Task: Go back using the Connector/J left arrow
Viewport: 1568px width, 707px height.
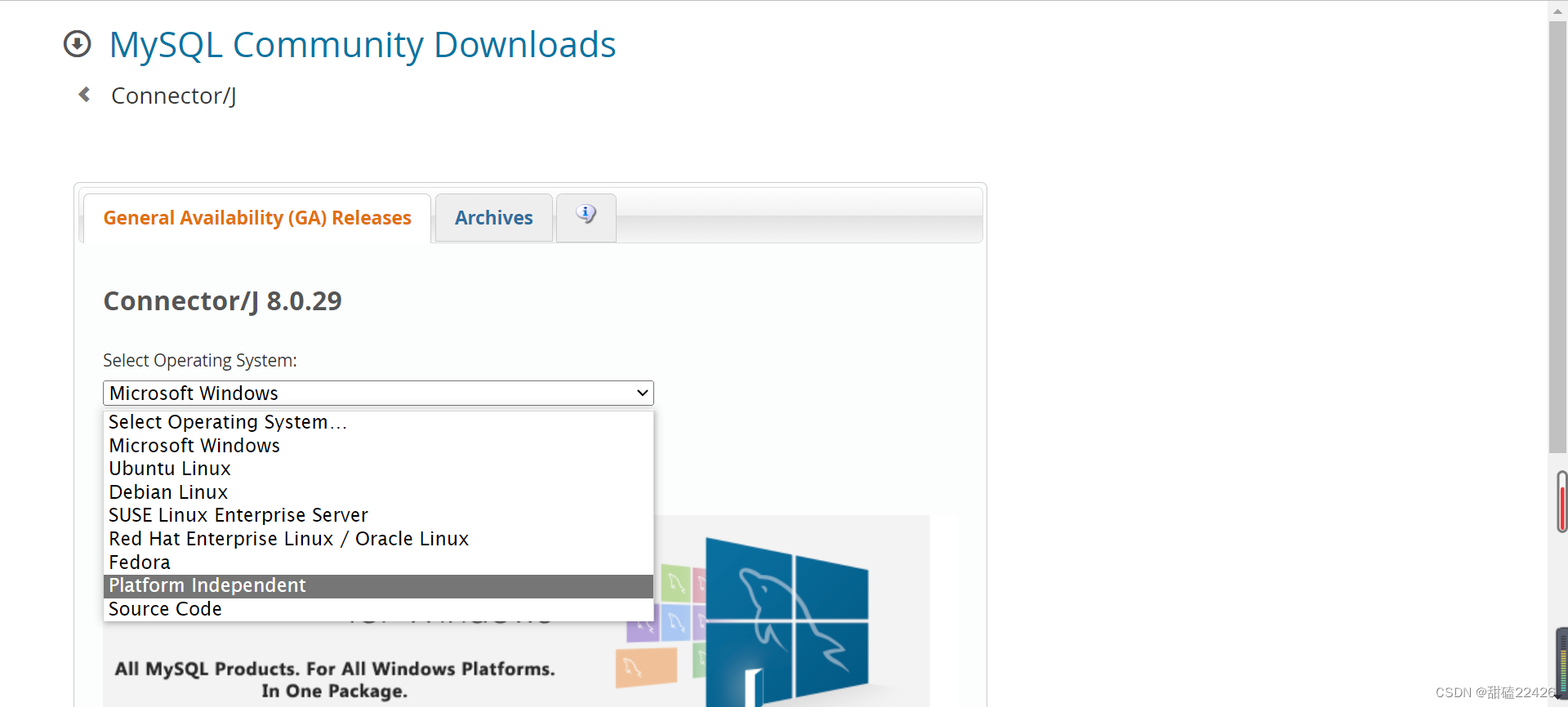Action: coord(84,95)
